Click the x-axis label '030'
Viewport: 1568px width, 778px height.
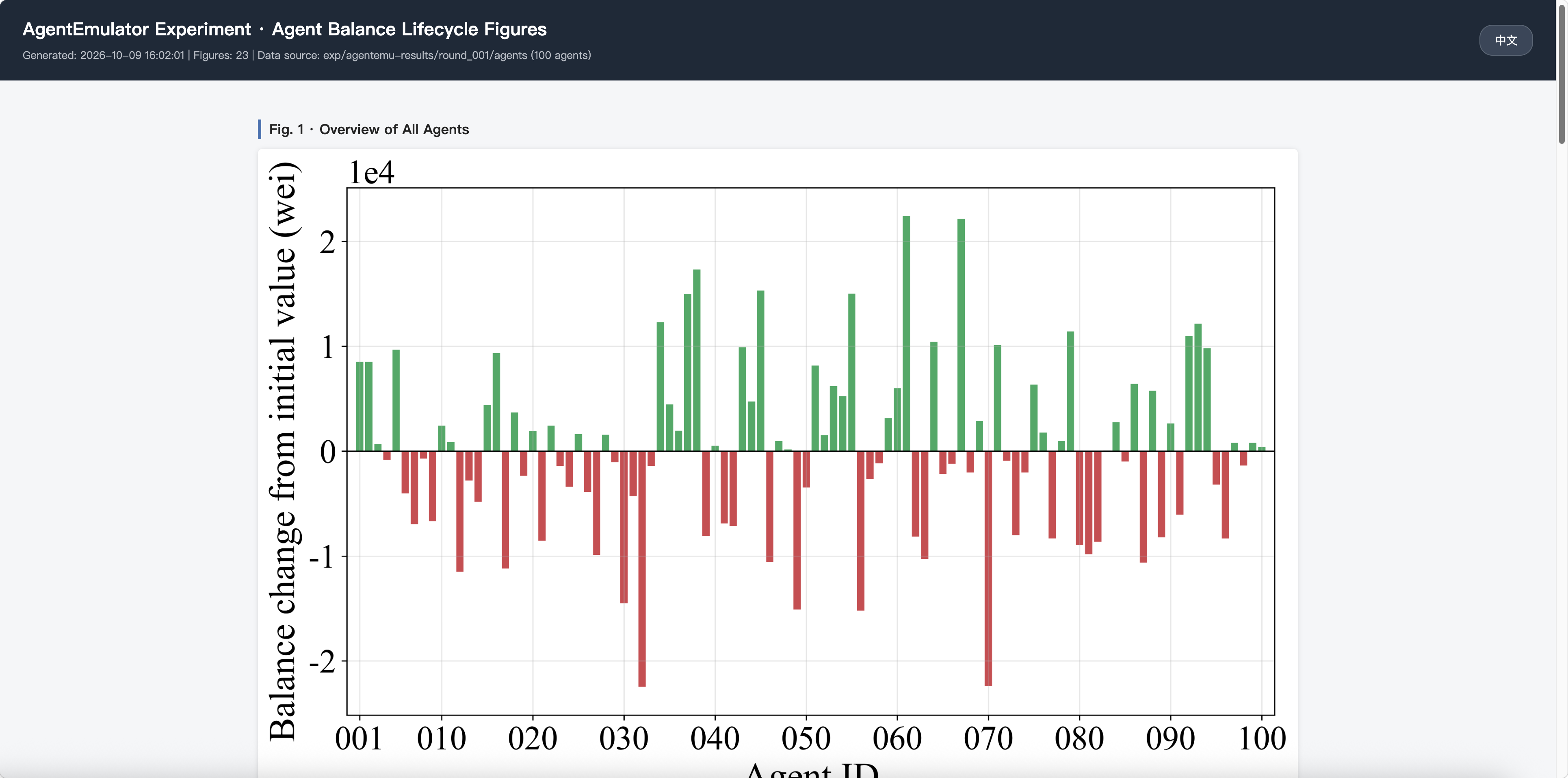623,739
